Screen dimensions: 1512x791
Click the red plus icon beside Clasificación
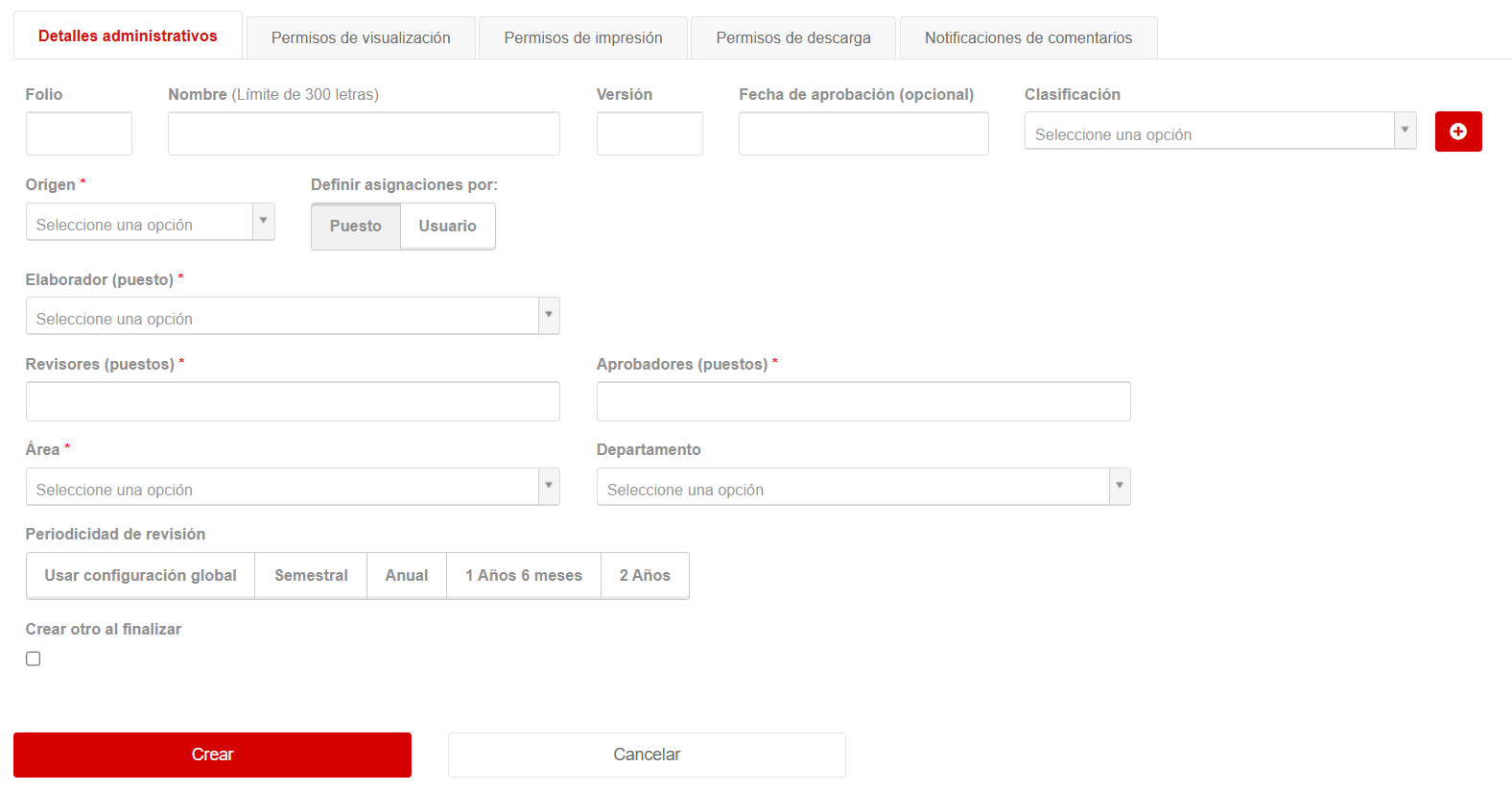pos(1457,132)
